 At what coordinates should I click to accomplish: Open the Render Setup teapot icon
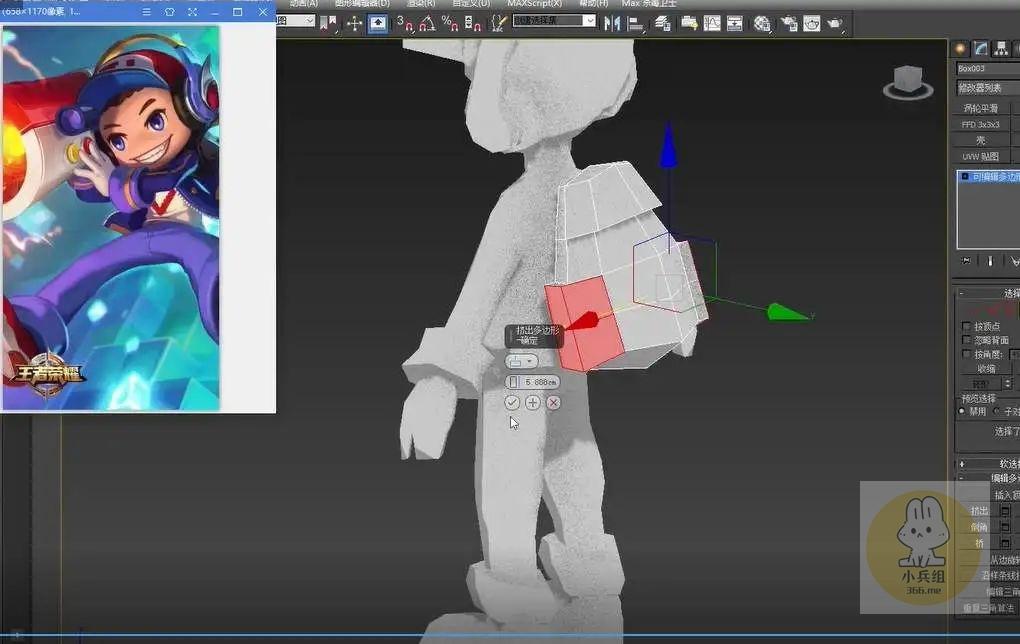pyautogui.click(x=788, y=24)
